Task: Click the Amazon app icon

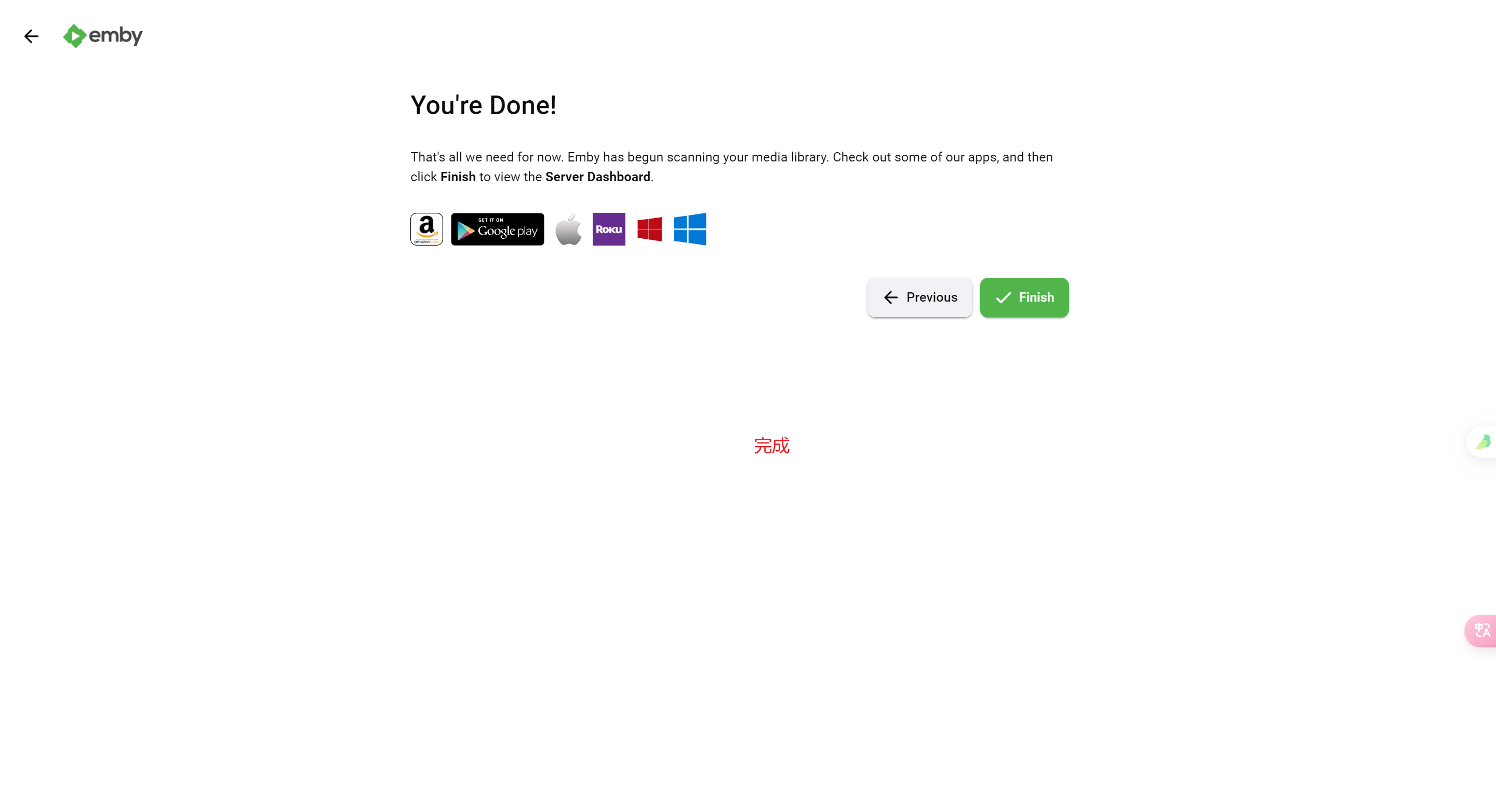Action: pyautogui.click(x=426, y=229)
